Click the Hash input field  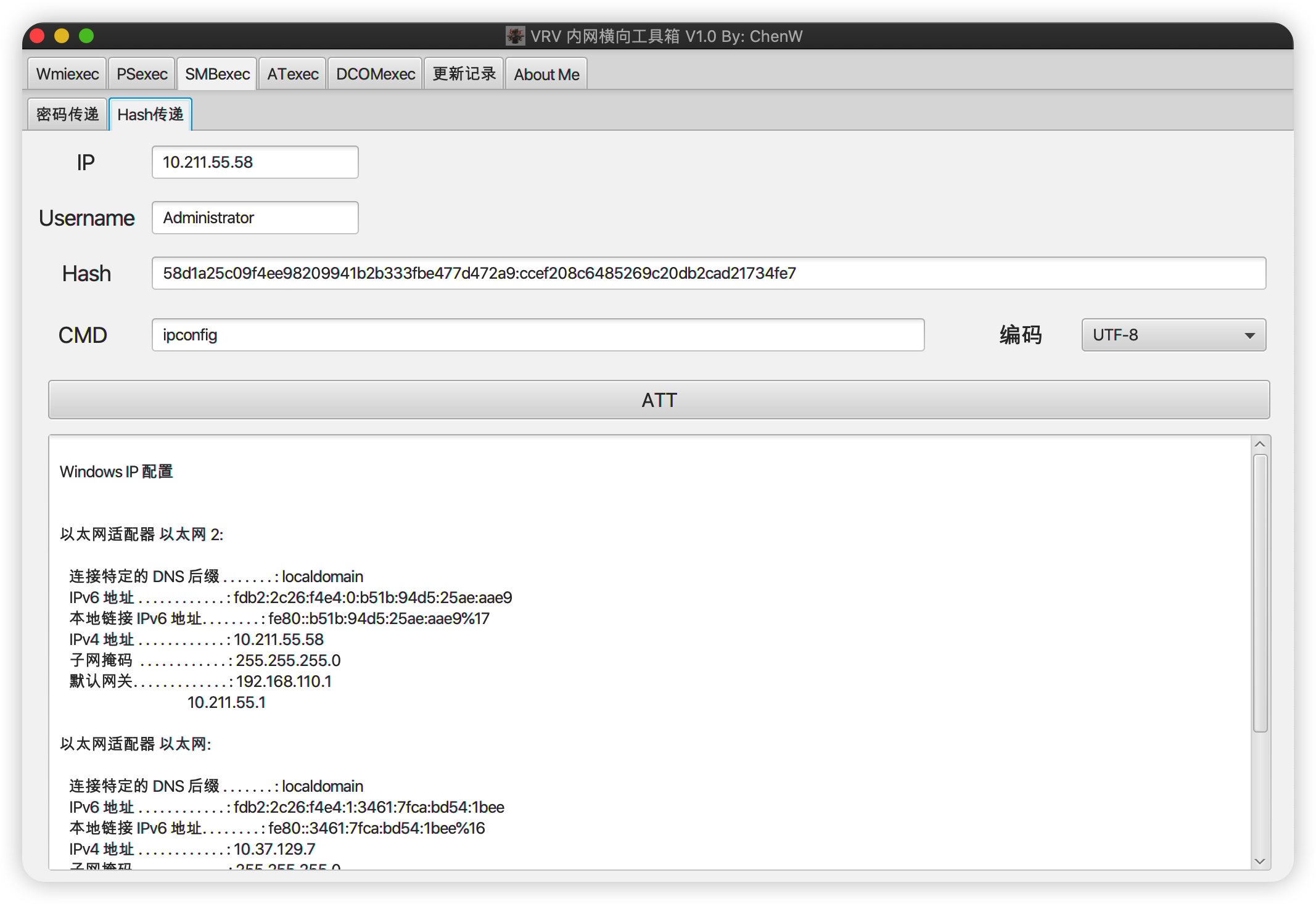[x=708, y=273]
